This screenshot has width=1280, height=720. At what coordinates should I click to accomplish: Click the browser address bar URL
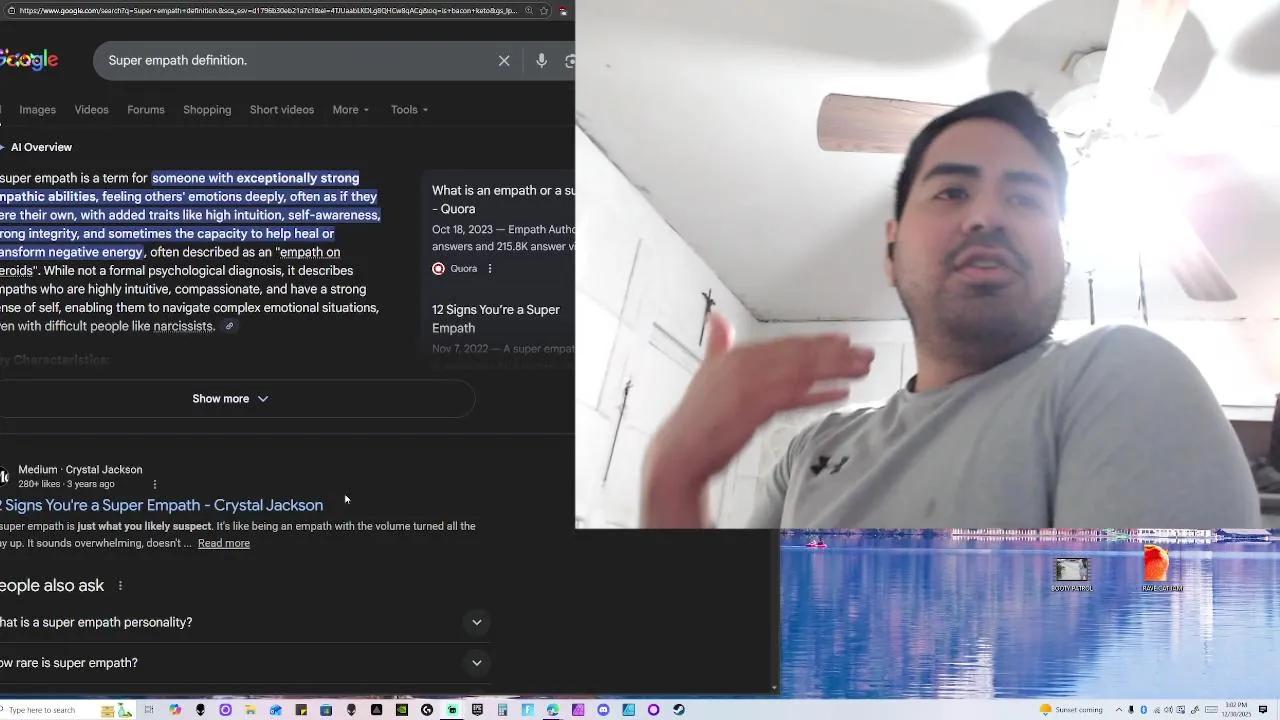coord(267,11)
